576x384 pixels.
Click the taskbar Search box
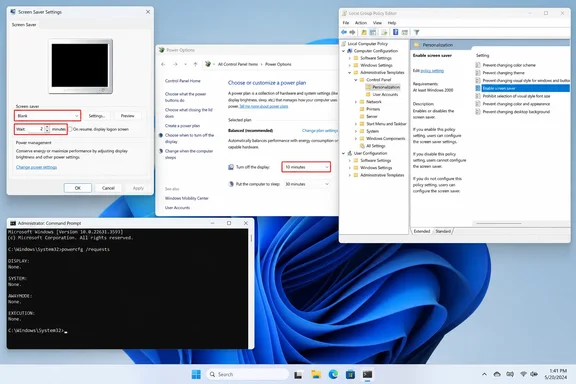[x=248, y=374]
